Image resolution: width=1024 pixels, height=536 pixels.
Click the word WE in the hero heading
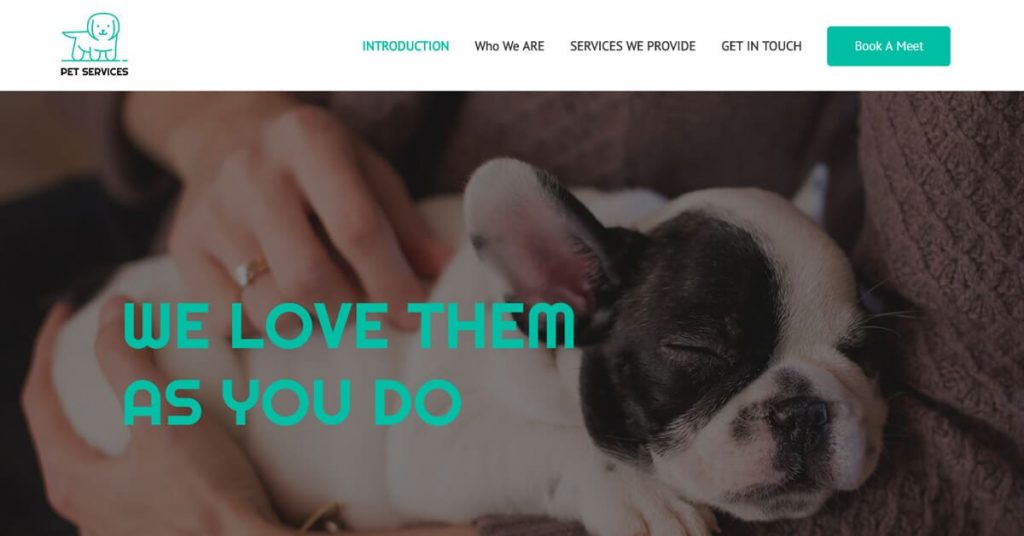click(167, 325)
